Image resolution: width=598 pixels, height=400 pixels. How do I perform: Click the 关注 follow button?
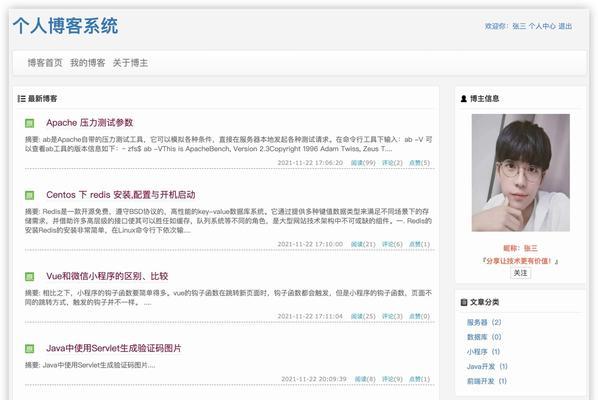coord(521,273)
